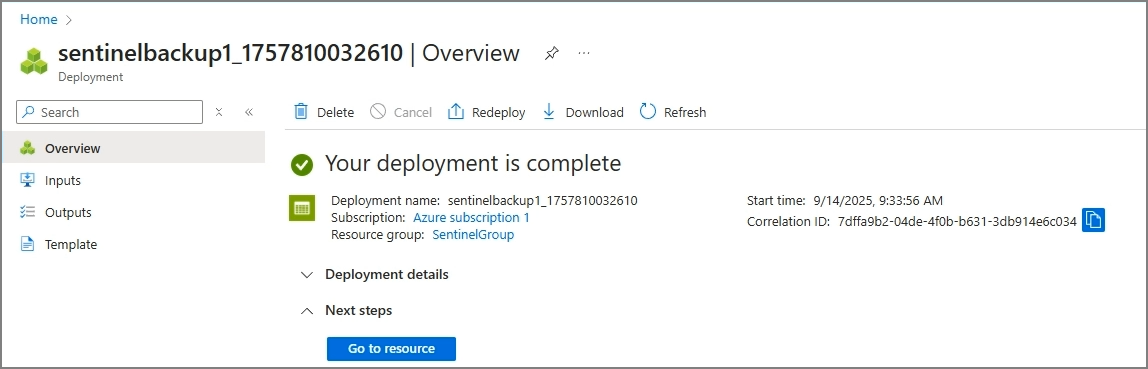Click the Outputs checklist icon
1148x369 pixels.
pos(28,212)
